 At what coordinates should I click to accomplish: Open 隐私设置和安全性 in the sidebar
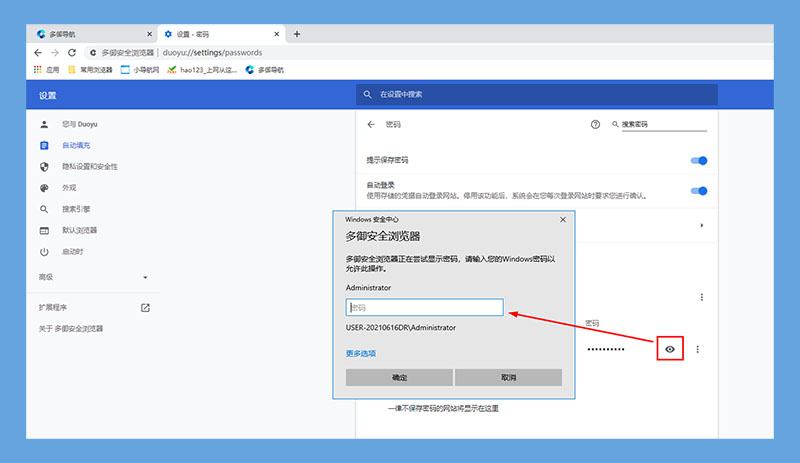coord(90,166)
